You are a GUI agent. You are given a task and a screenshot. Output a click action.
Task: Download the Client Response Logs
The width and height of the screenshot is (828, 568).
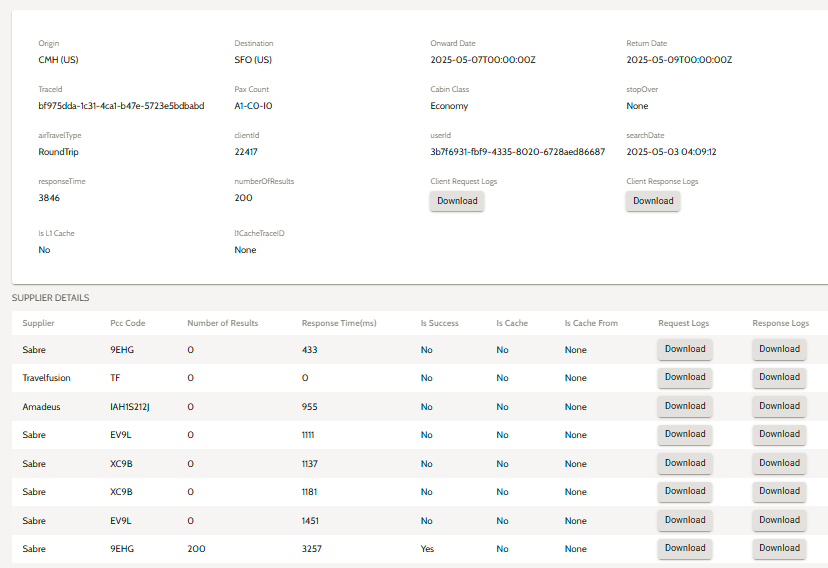tap(653, 201)
